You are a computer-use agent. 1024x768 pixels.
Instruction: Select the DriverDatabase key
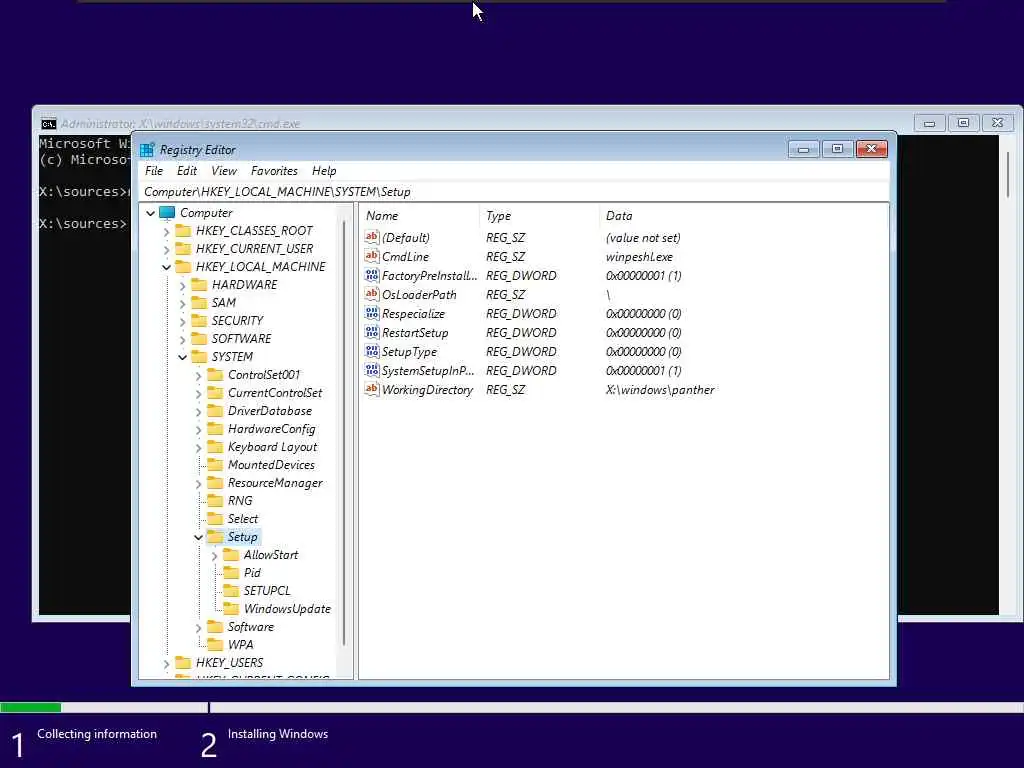[x=270, y=411]
